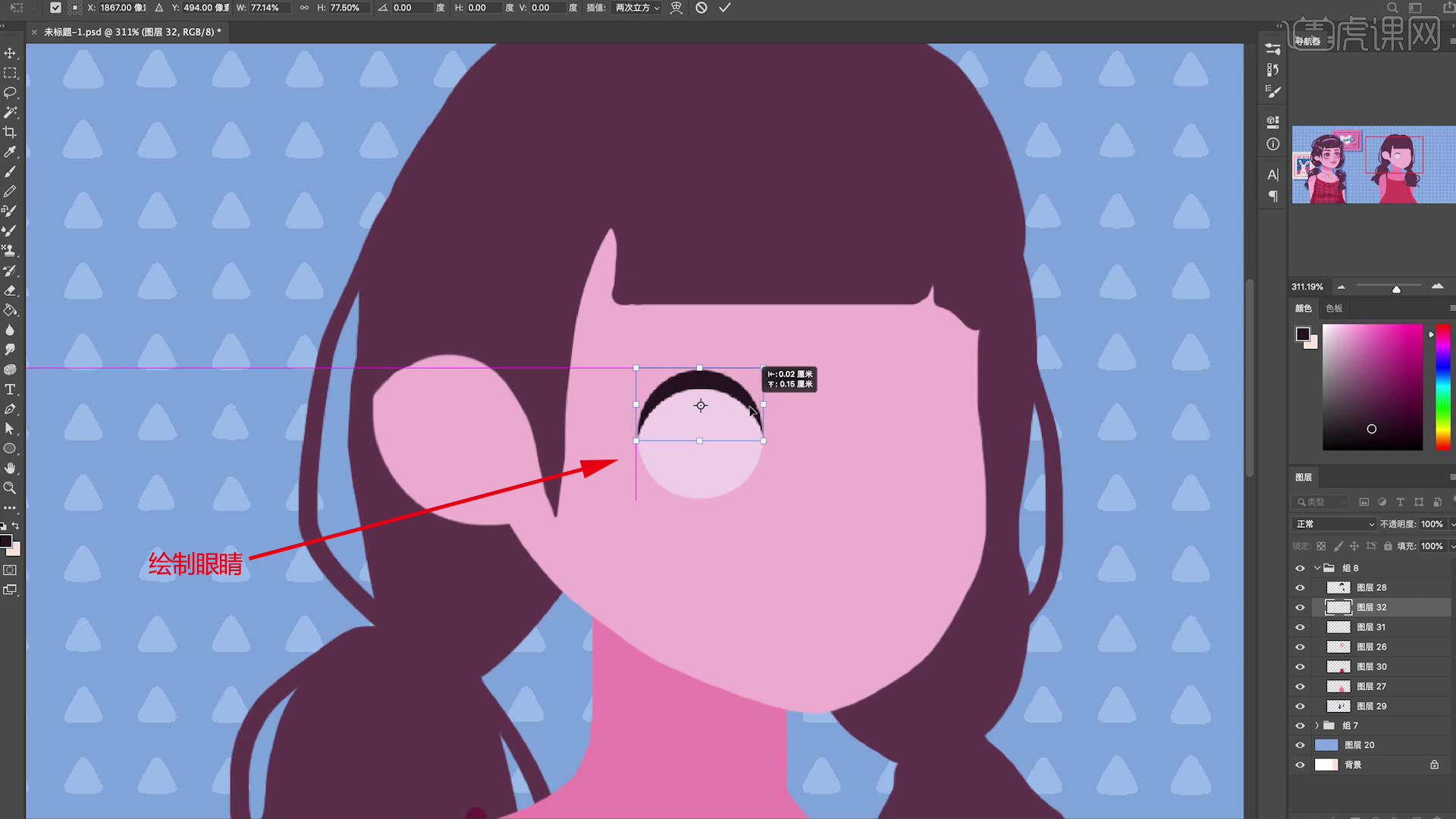Commit the transform with the checkmark button

tap(725, 8)
